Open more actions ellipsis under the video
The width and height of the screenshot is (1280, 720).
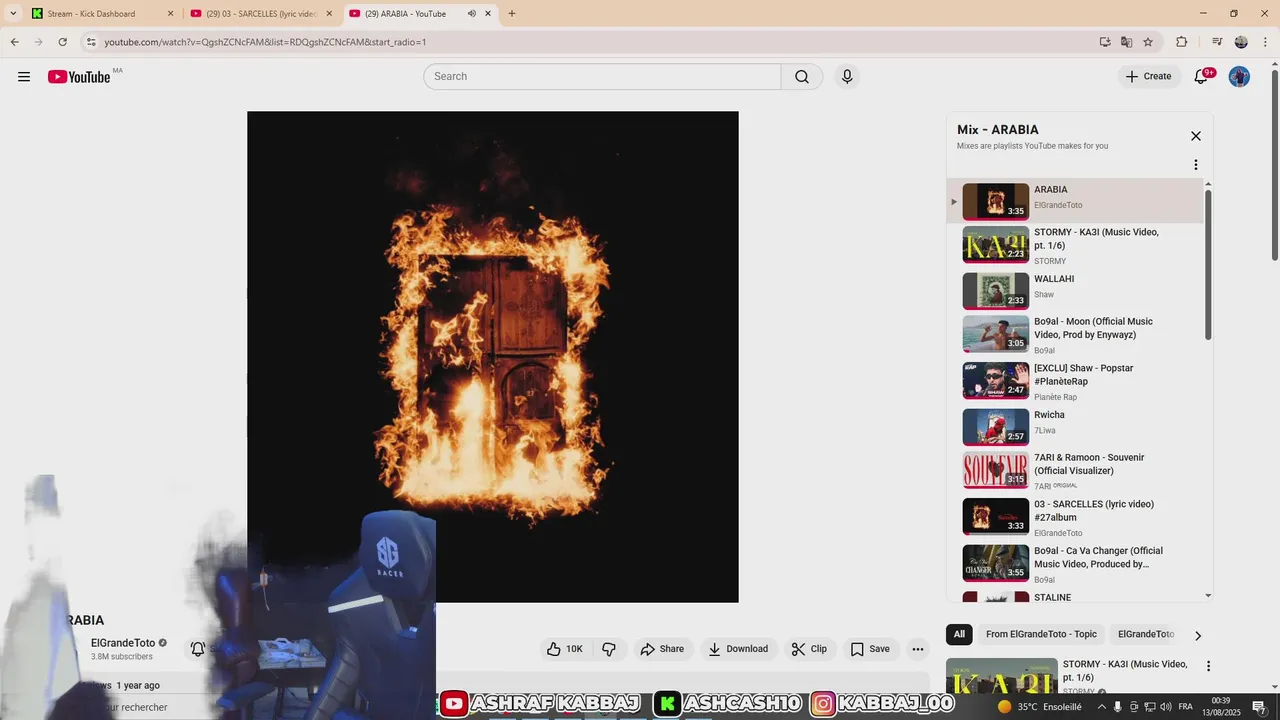(x=918, y=649)
